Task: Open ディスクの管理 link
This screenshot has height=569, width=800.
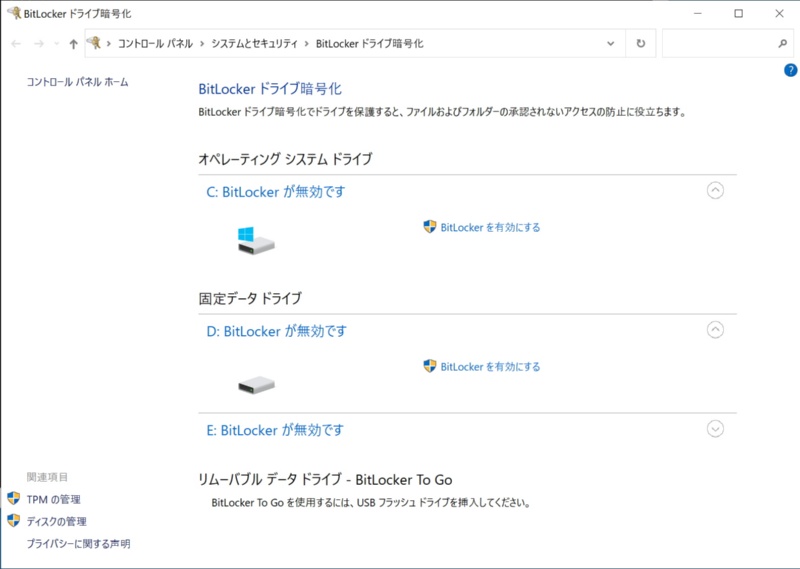Action: 57,522
